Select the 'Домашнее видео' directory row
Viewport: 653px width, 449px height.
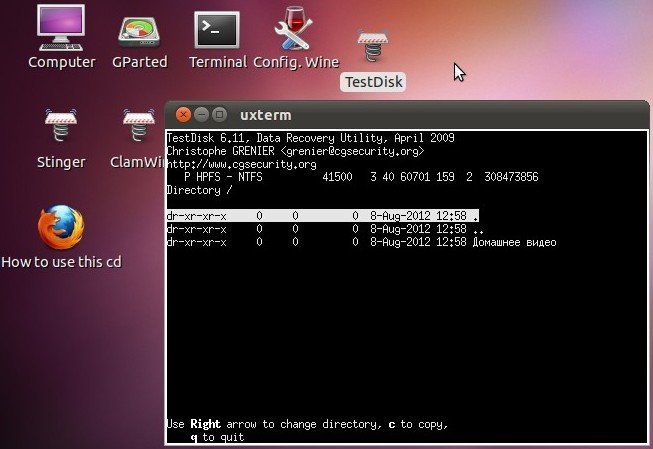point(361,242)
